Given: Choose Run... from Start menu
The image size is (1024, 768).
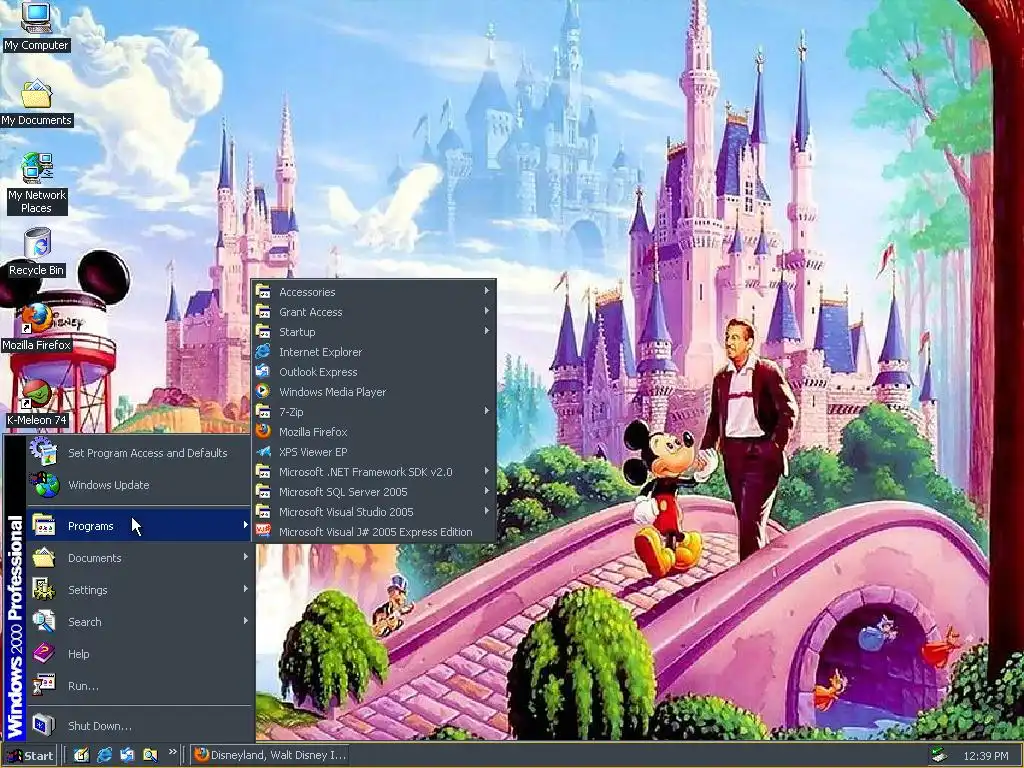Looking at the screenshot, I should pos(139,686).
